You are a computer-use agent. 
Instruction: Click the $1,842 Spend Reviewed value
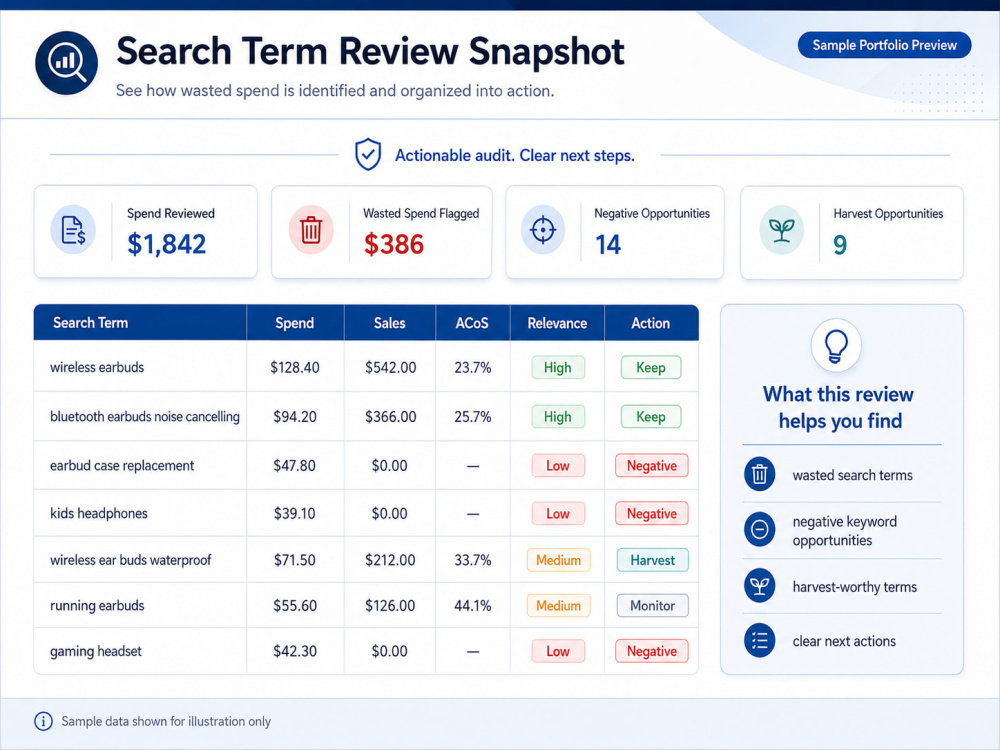pyautogui.click(x=166, y=244)
